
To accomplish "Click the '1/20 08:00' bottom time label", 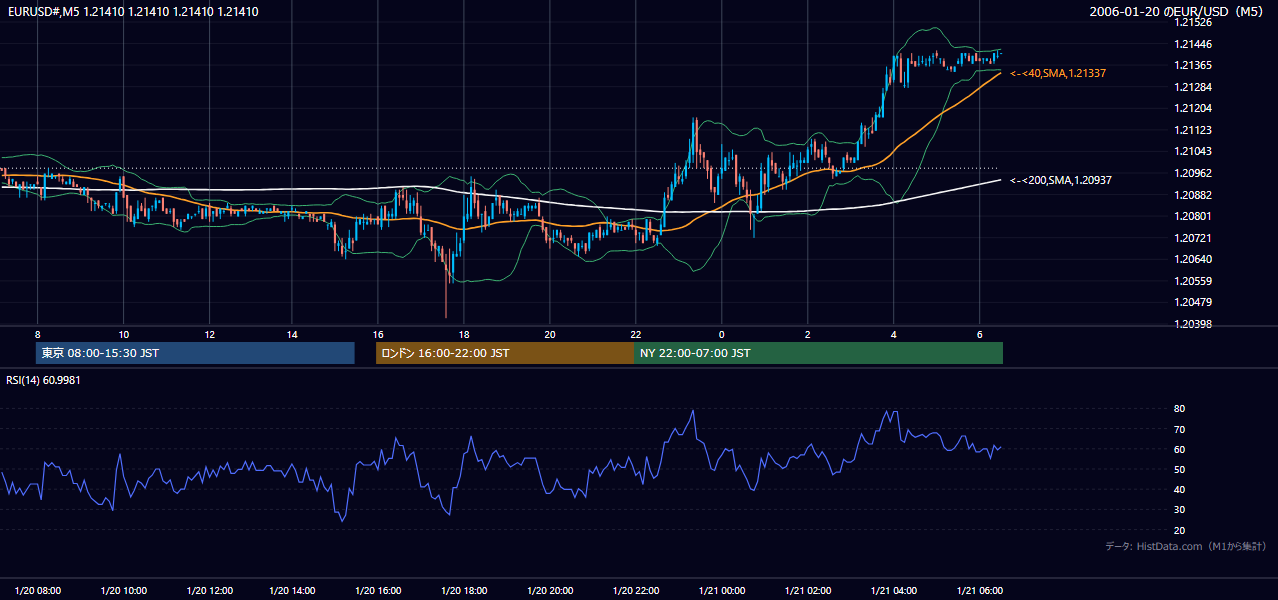I will pos(38,590).
